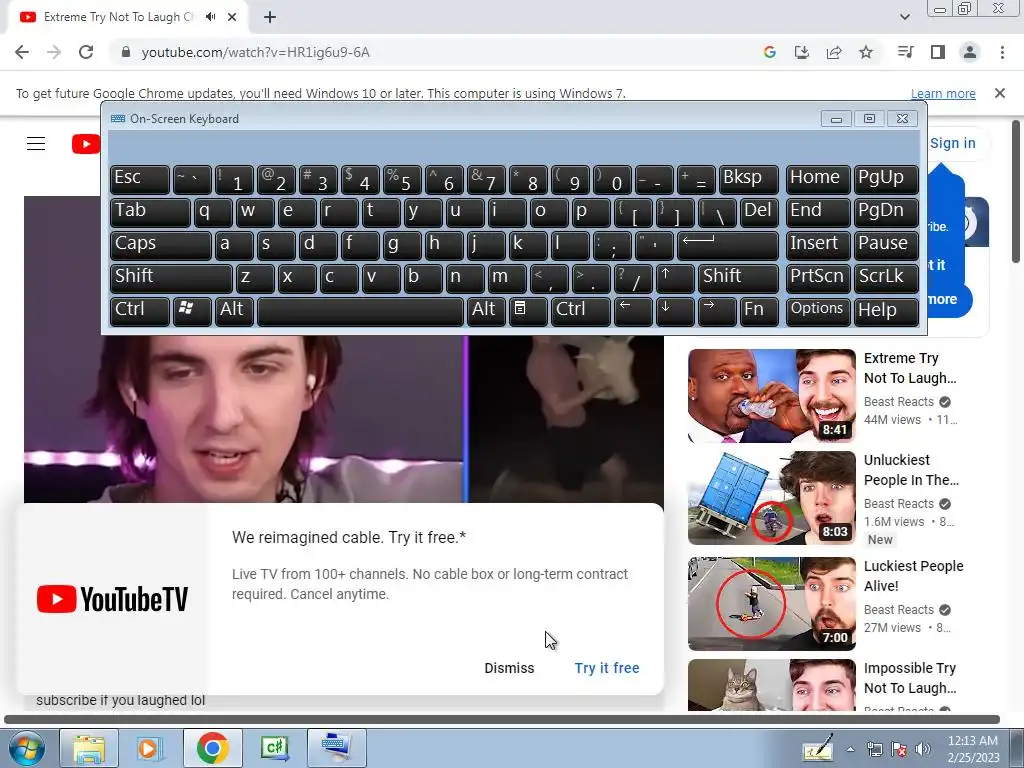The height and width of the screenshot is (768, 1024).
Task: Toggle ScrLk on the on-screen keyboard
Action: [886, 278]
